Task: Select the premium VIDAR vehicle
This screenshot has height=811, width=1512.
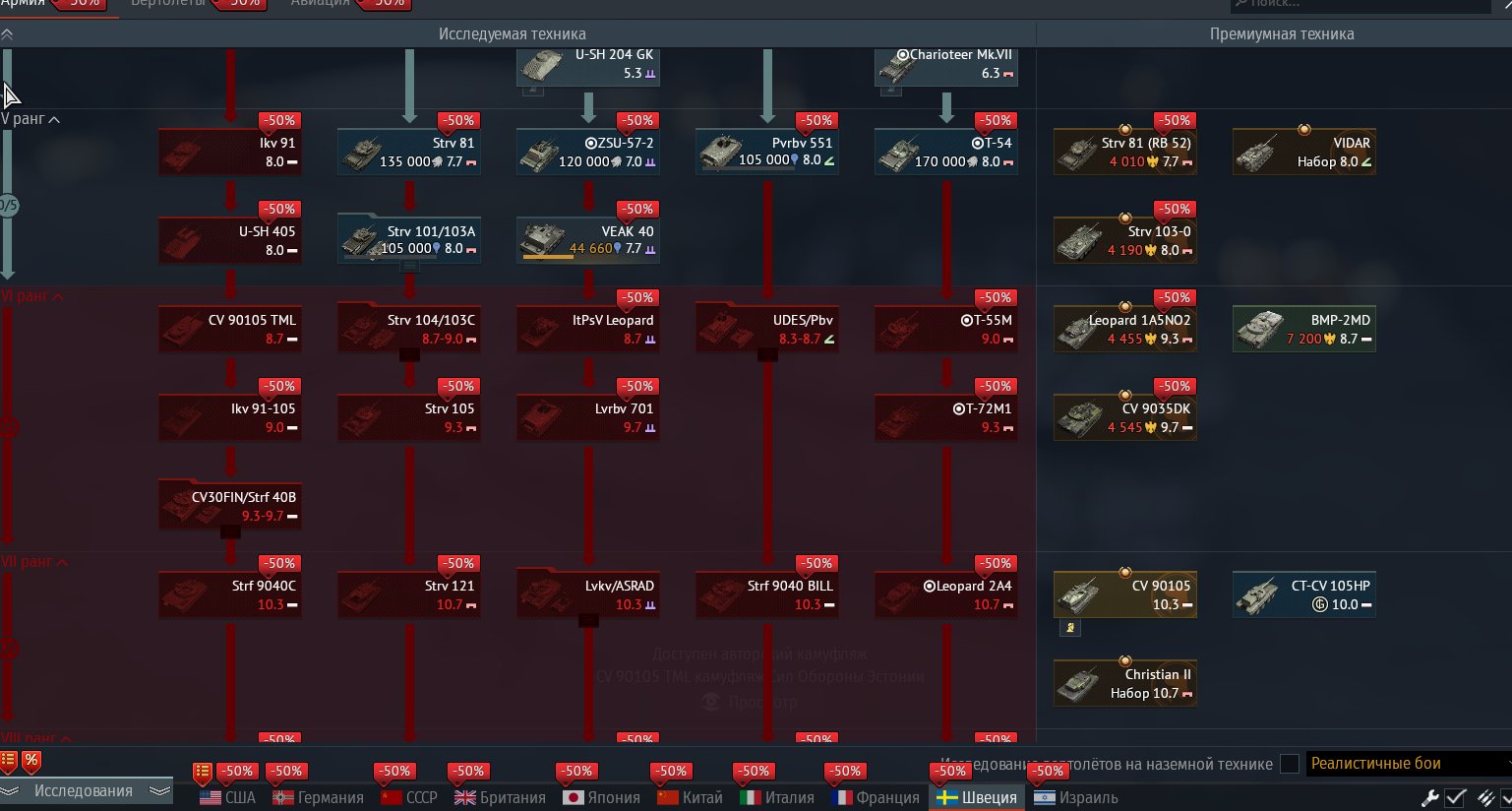Action: tap(1303, 153)
